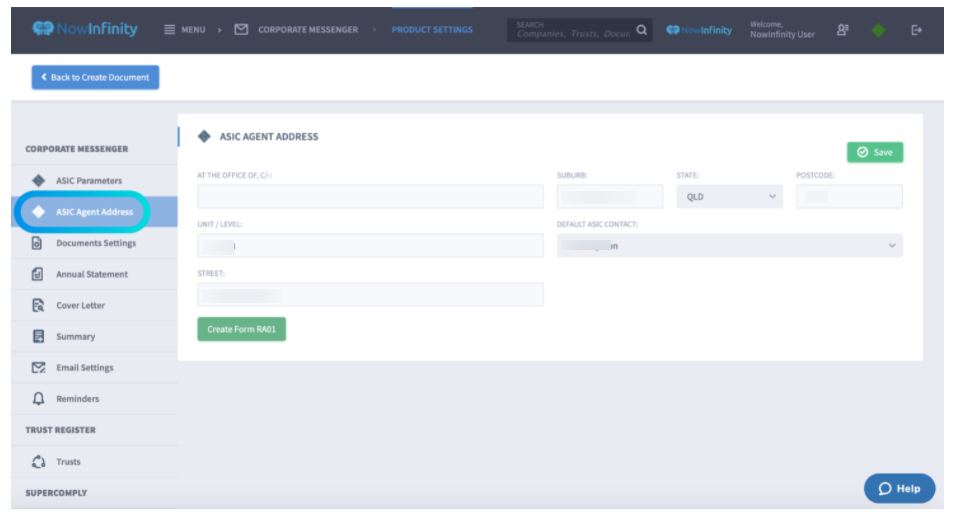Open the State dropdown showing QLD
This screenshot has width=956, height=517.
(x=729, y=196)
